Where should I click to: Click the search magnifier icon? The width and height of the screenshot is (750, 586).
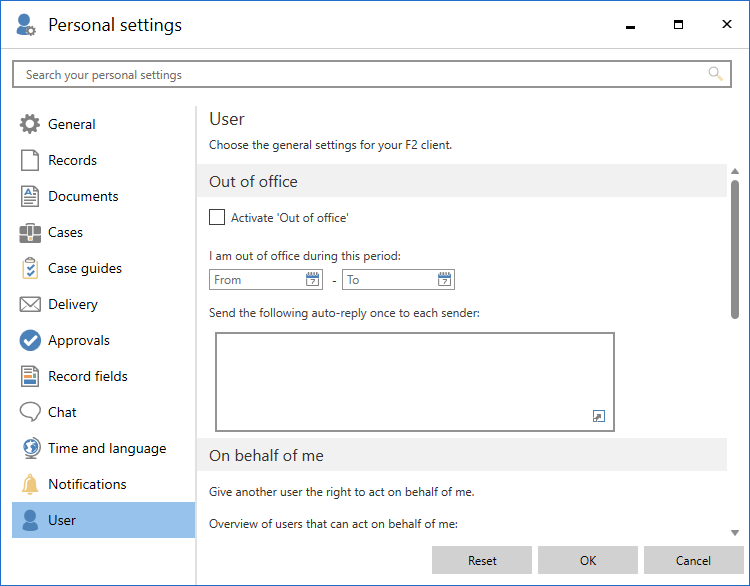tap(715, 74)
